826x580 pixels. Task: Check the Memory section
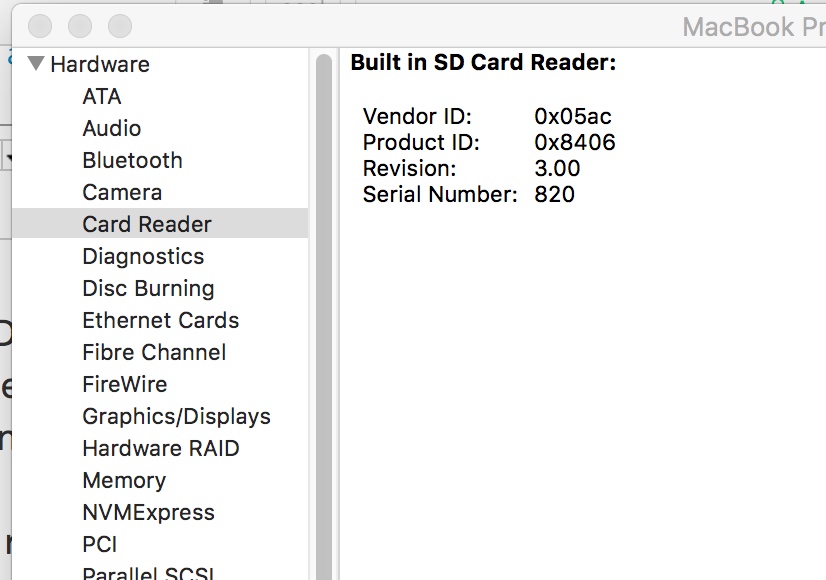pos(124,480)
